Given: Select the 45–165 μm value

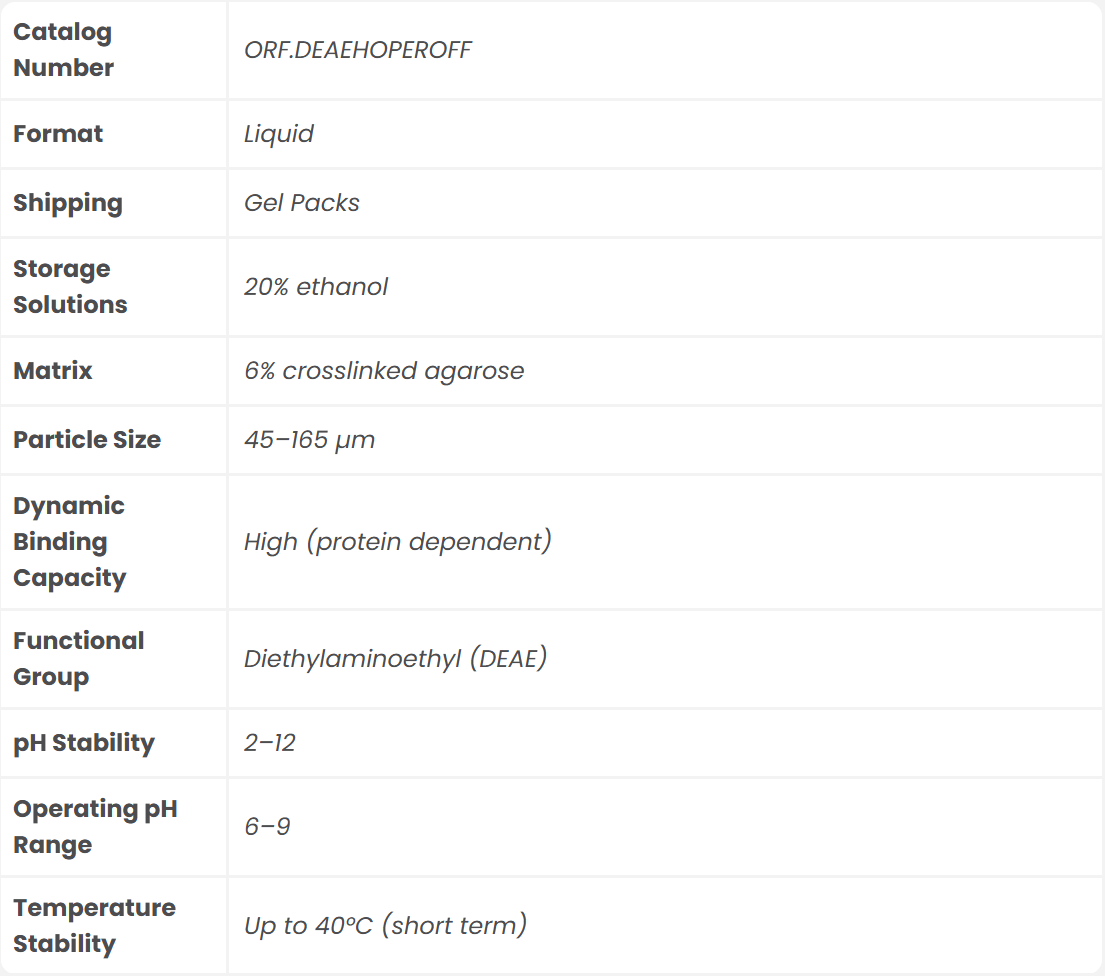Looking at the screenshot, I should point(310,440).
